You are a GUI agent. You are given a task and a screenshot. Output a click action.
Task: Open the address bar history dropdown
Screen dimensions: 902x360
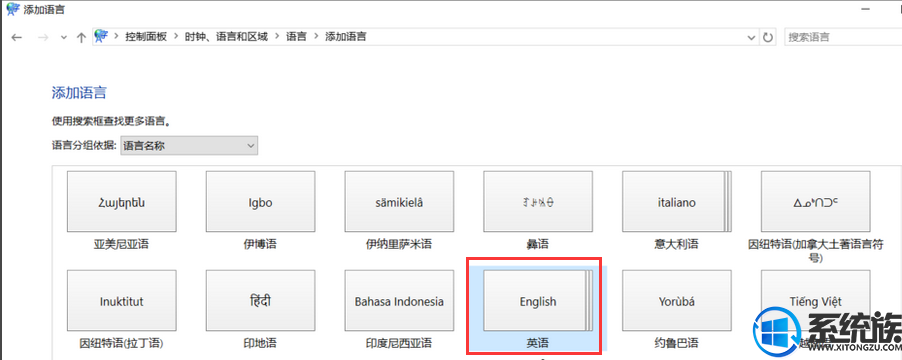pos(751,37)
